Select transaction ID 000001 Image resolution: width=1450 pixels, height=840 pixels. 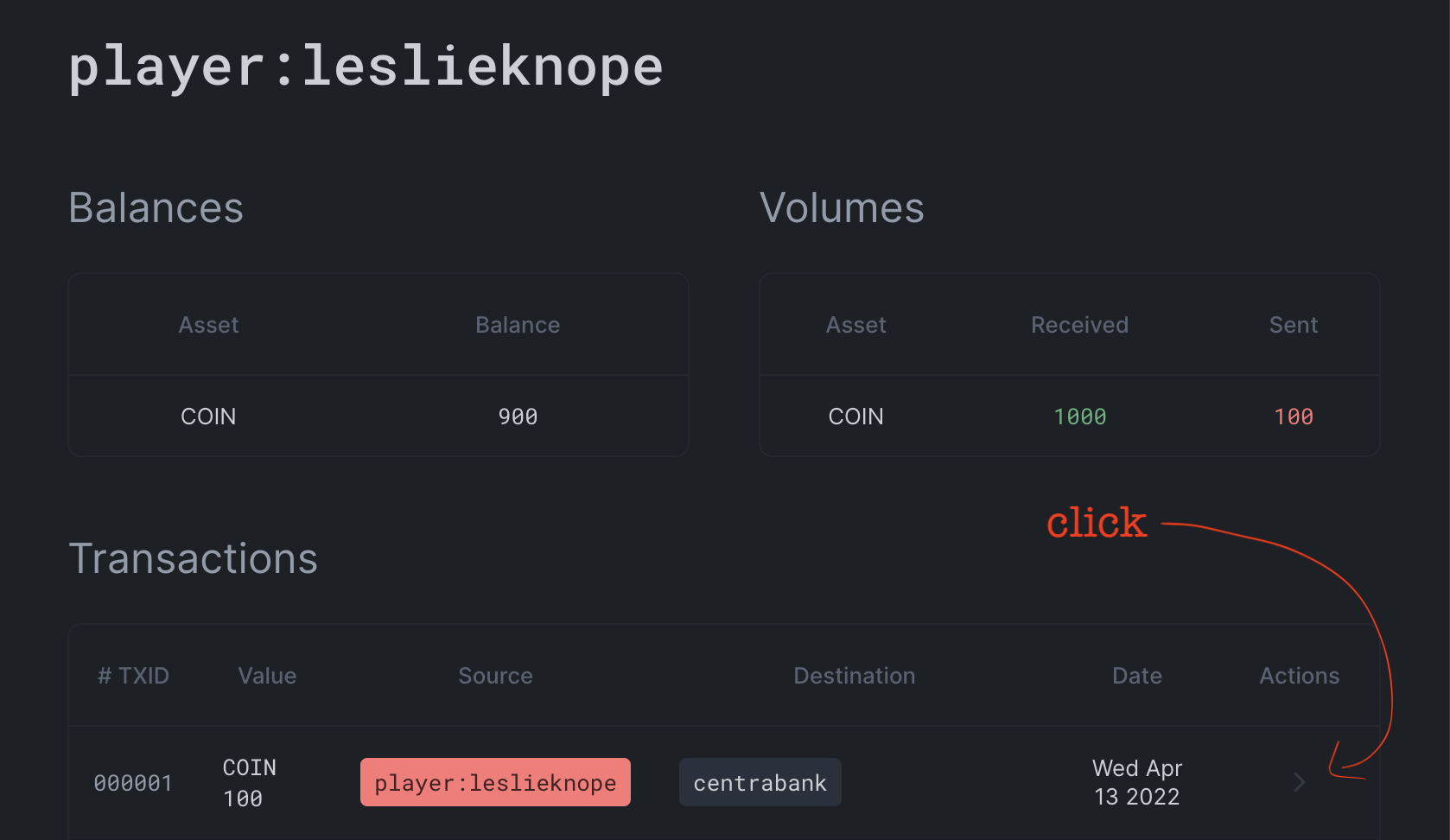point(133,783)
